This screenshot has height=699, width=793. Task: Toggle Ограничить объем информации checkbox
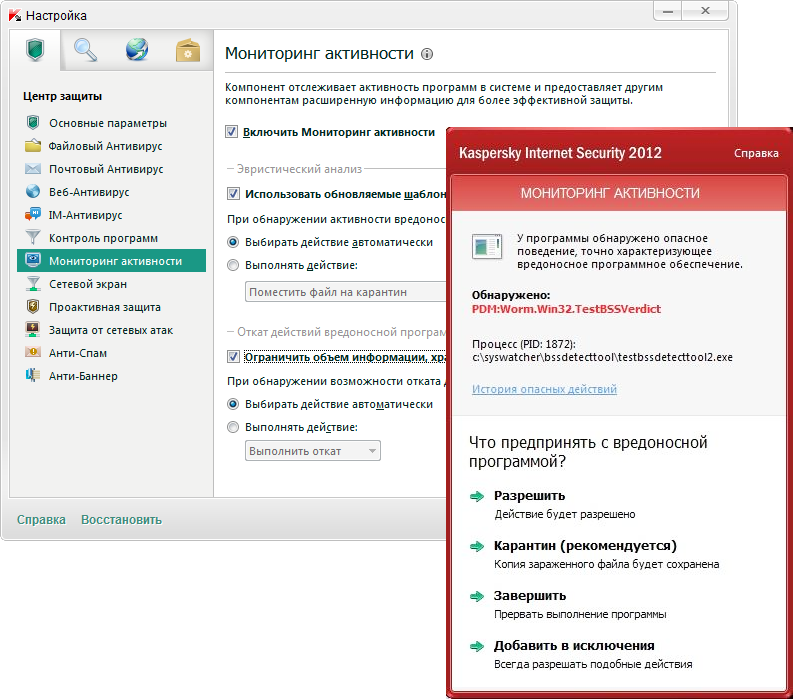[233, 357]
